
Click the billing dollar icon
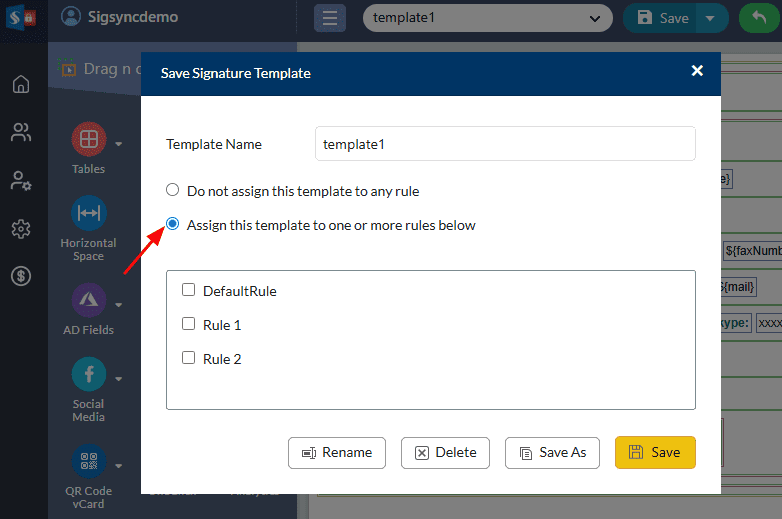point(21,276)
